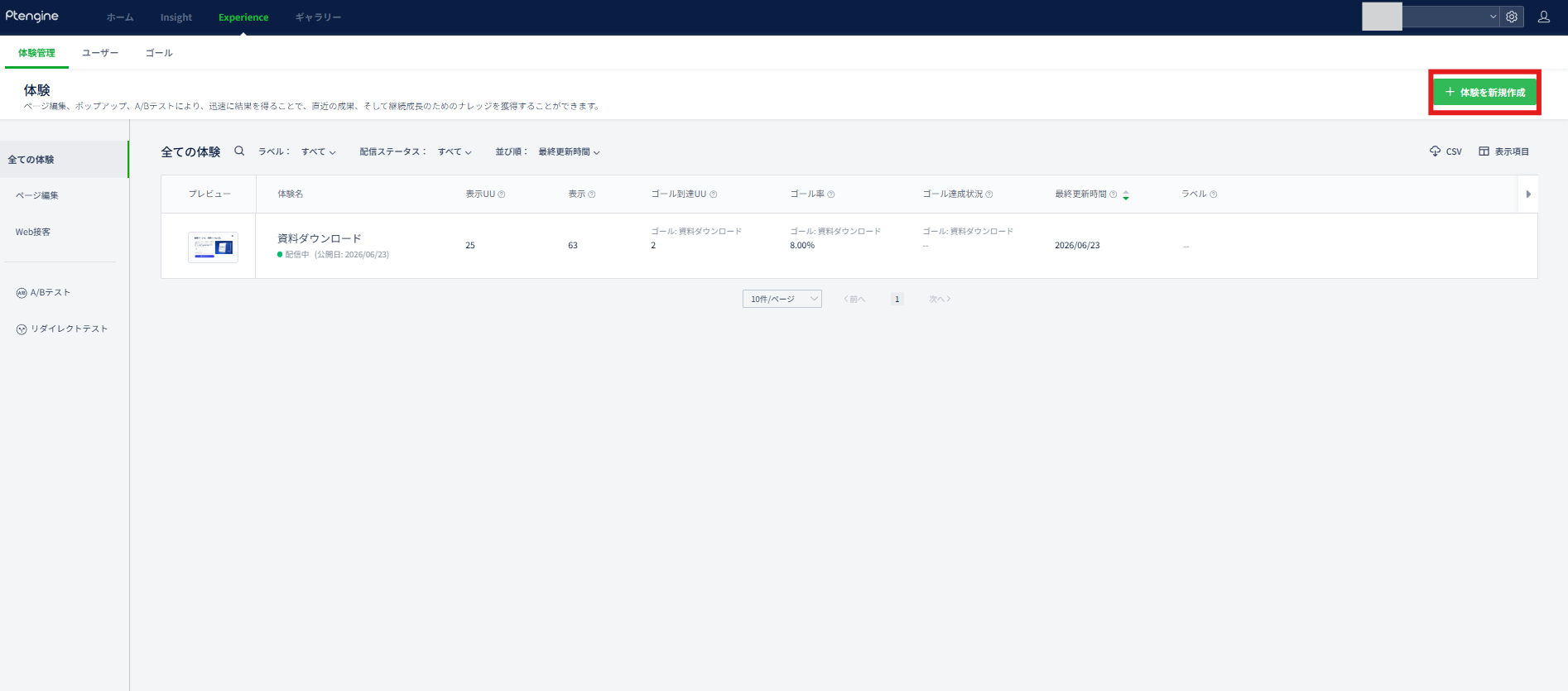1568x691 pixels.
Task: Switch to the ゴール tab
Action: pos(159,53)
